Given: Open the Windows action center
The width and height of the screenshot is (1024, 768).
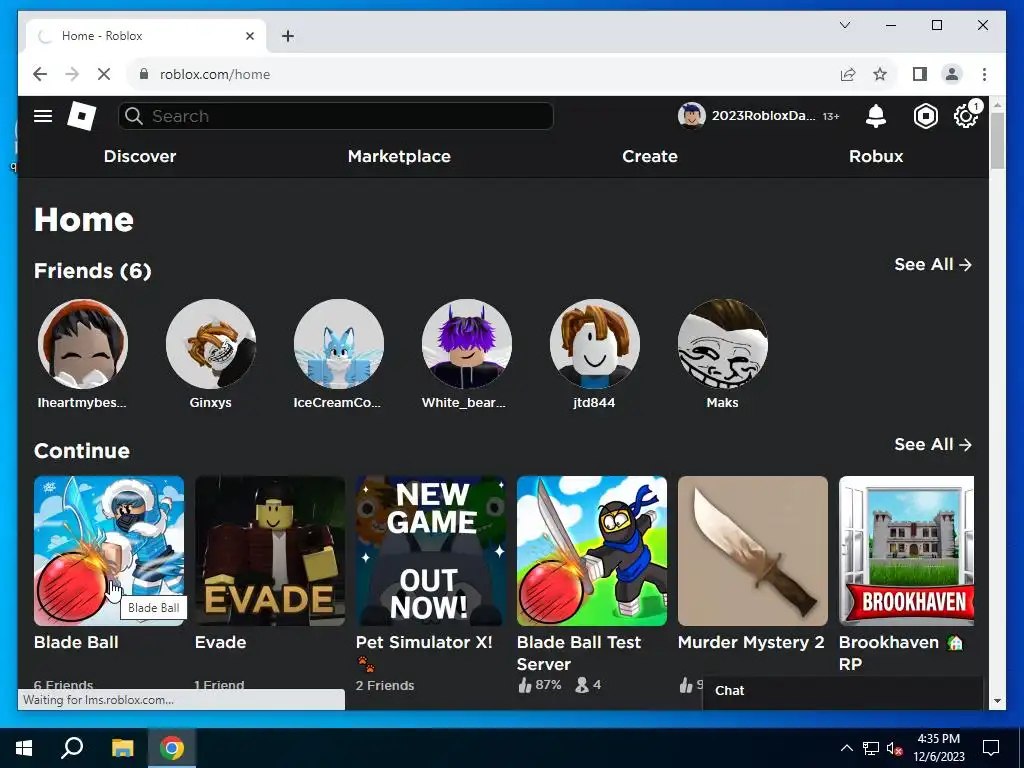Looking at the screenshot, I should [x=991, y=748].
